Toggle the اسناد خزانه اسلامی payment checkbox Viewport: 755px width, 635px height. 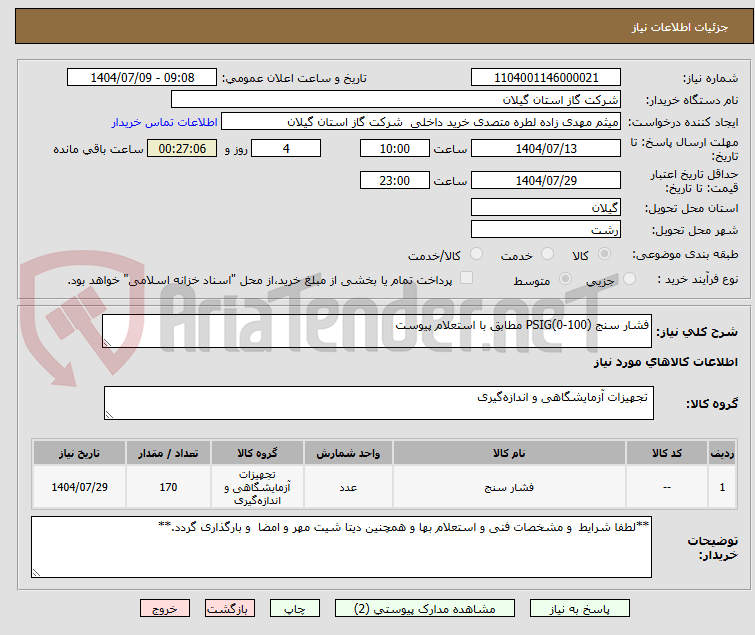click(x=466, y=278)
